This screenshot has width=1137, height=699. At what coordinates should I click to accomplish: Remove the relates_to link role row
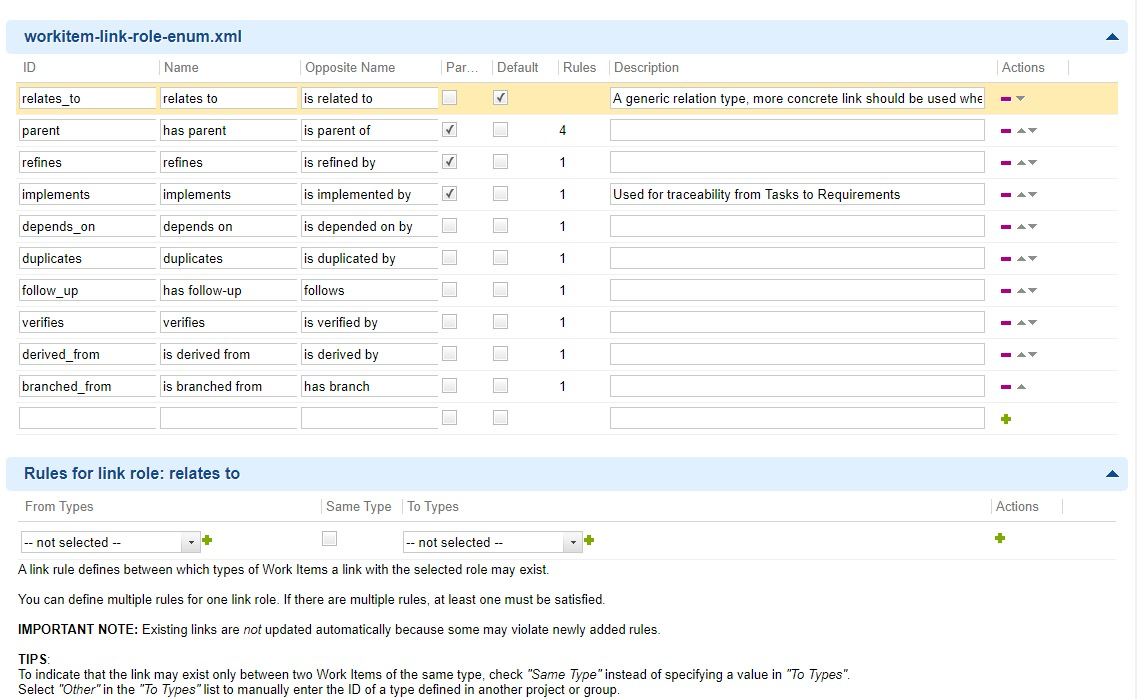(1005, 98)
